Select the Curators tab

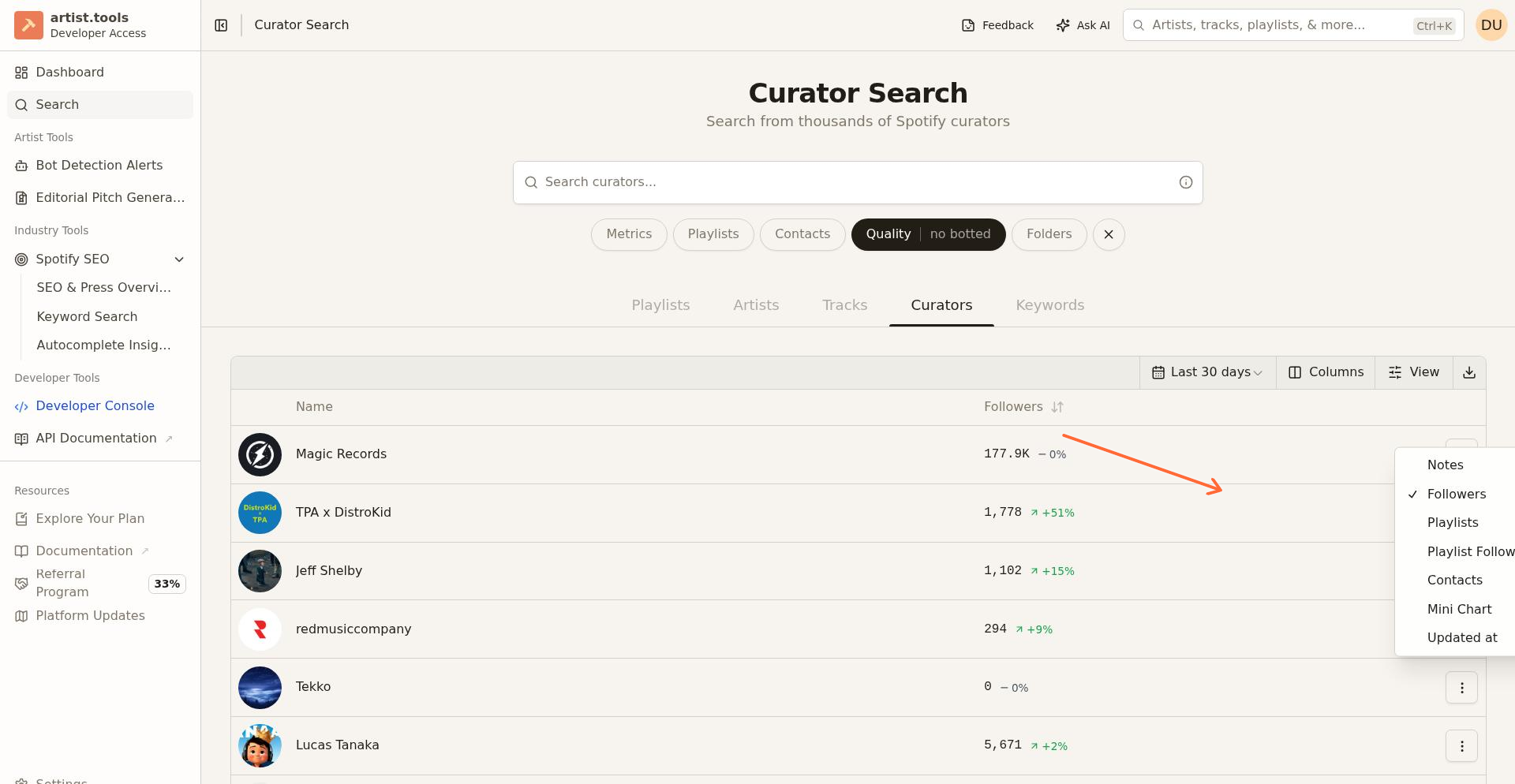[941, 305]
